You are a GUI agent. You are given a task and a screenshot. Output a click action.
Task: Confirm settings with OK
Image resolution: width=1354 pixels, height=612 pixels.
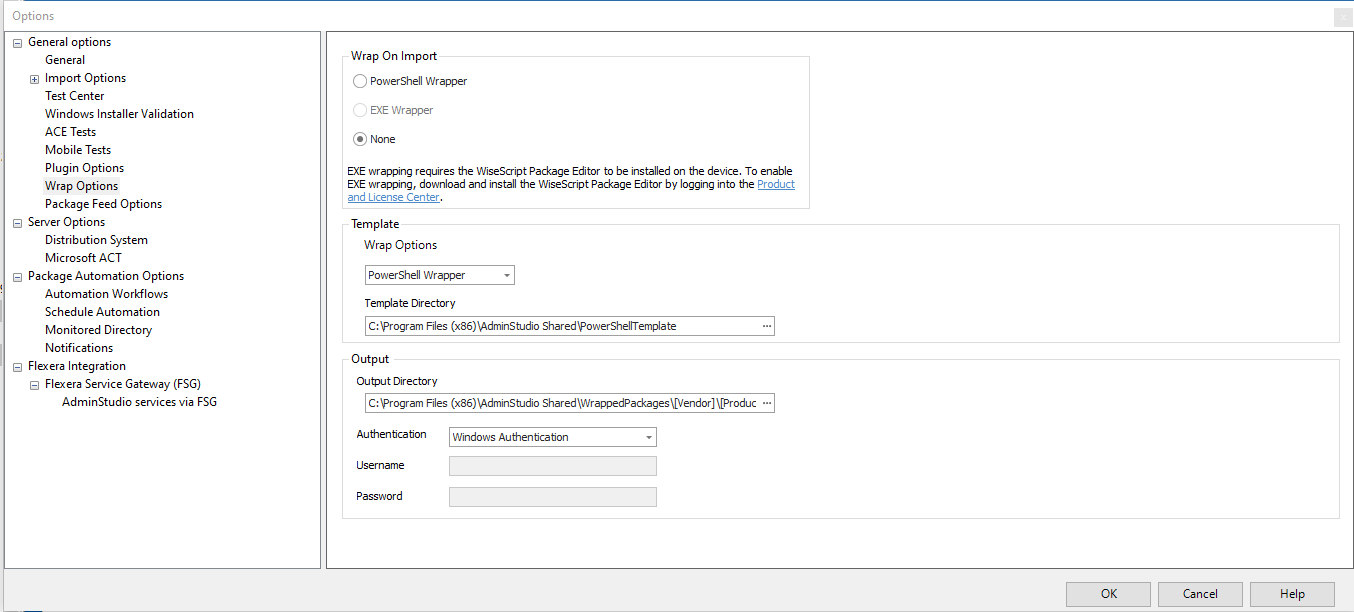1107,593
